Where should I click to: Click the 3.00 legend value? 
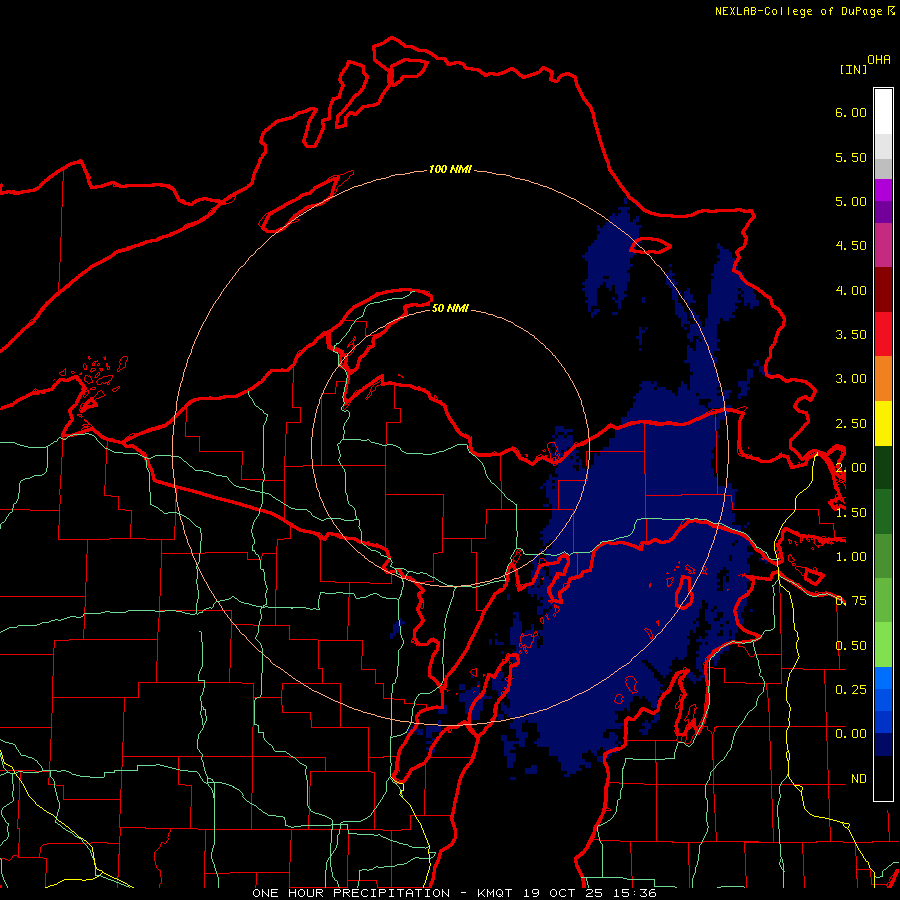[851, 379]
